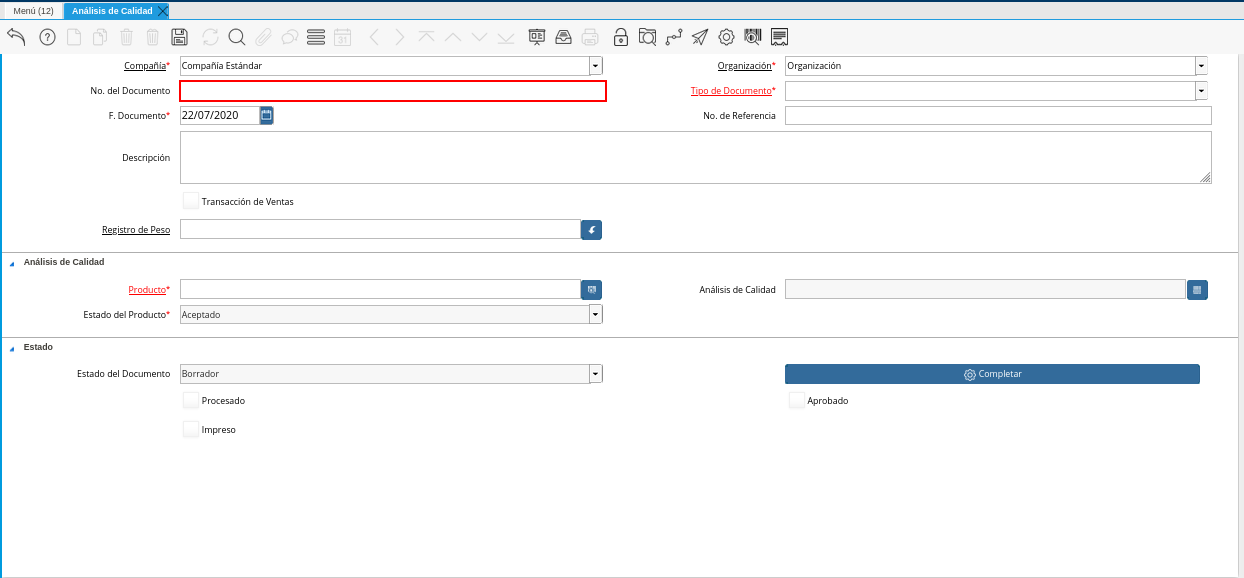The image size is (1244, 578).
Task: Select the Análisis de Calidad tab
Action: coord(112,11)
